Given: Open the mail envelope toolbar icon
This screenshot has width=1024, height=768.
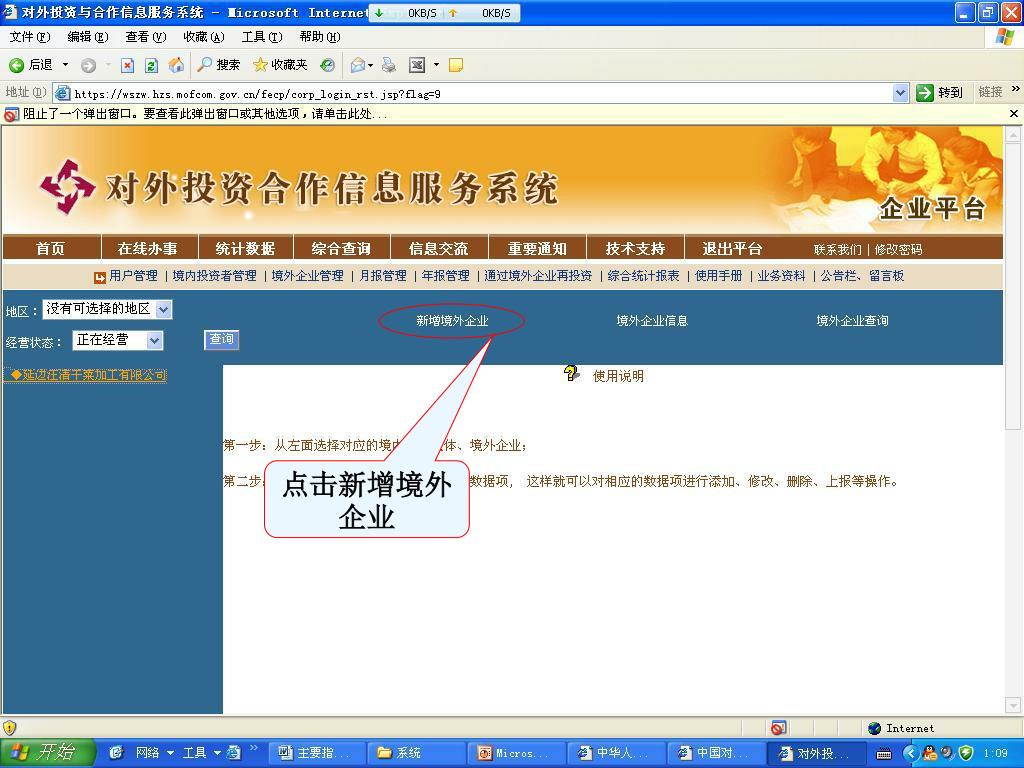Looking at the screenshot, I should tap(358, 65).
